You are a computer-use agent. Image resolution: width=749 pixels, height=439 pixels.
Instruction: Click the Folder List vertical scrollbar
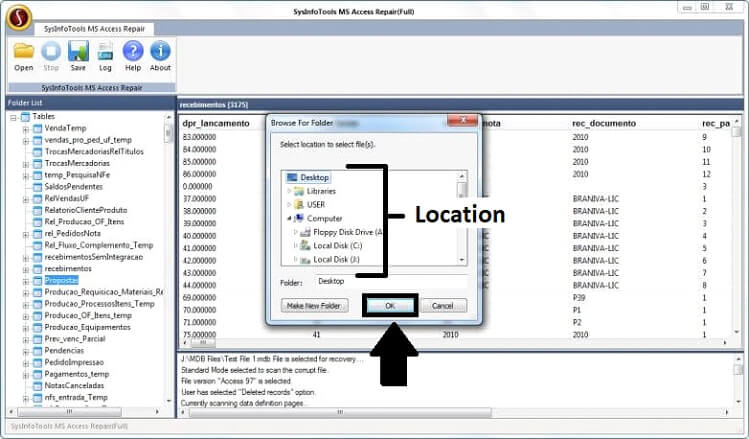[x=169, y=258]
